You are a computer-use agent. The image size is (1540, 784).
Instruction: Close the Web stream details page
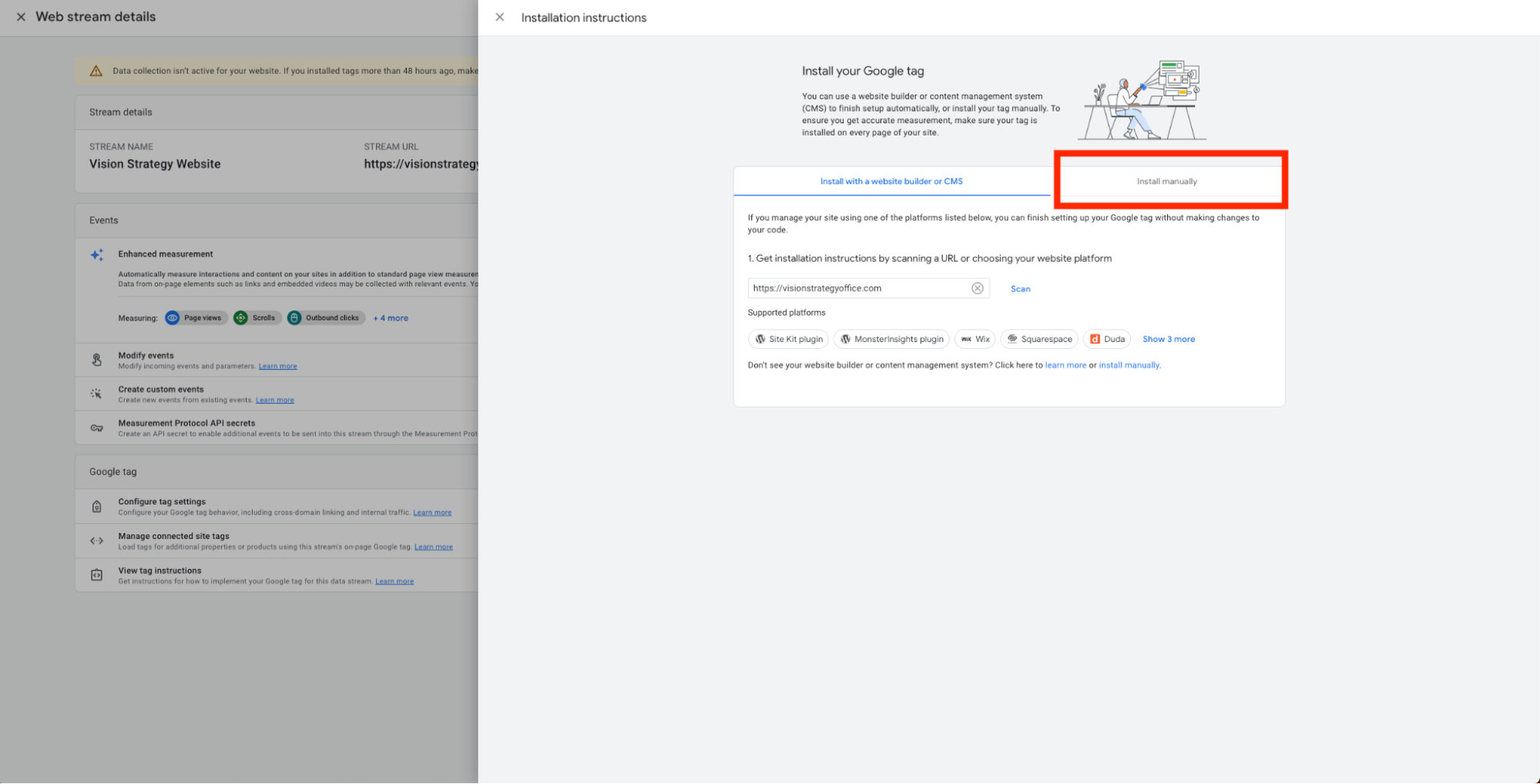point(21,17)
